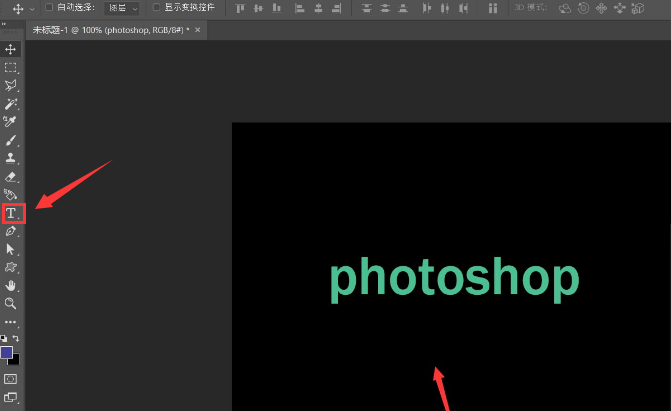Select the Paint Bucket tool

pos(10,195)
